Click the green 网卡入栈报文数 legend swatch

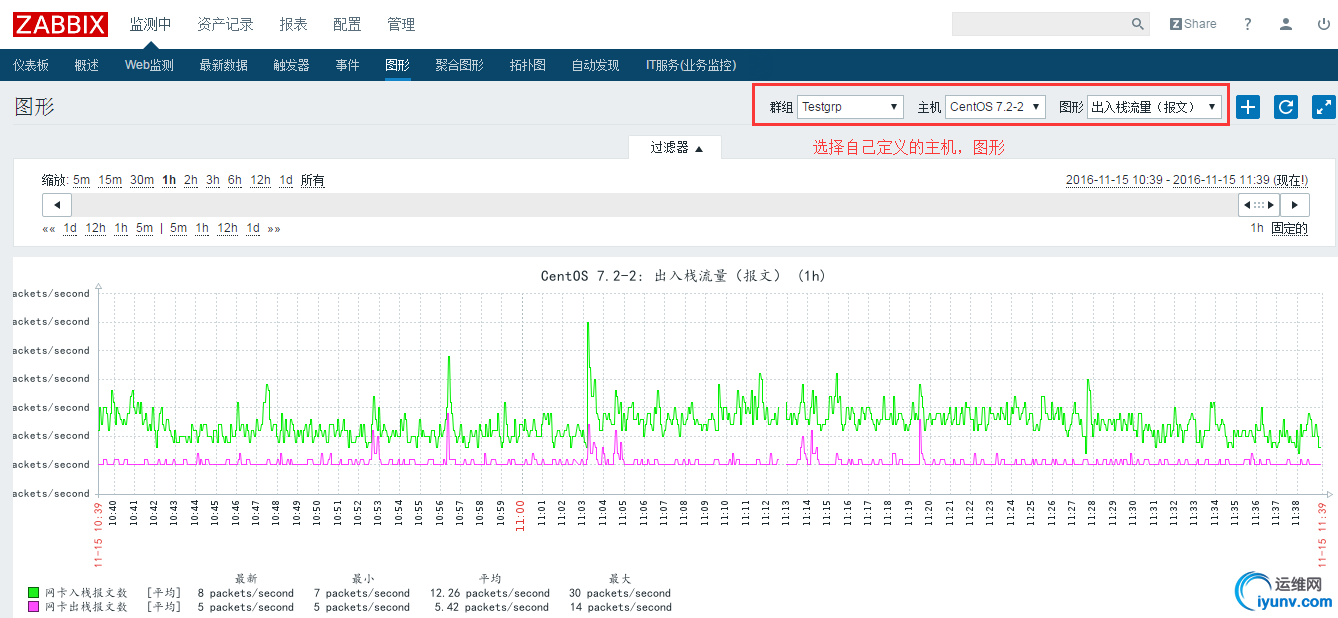[x=33, y=593]
